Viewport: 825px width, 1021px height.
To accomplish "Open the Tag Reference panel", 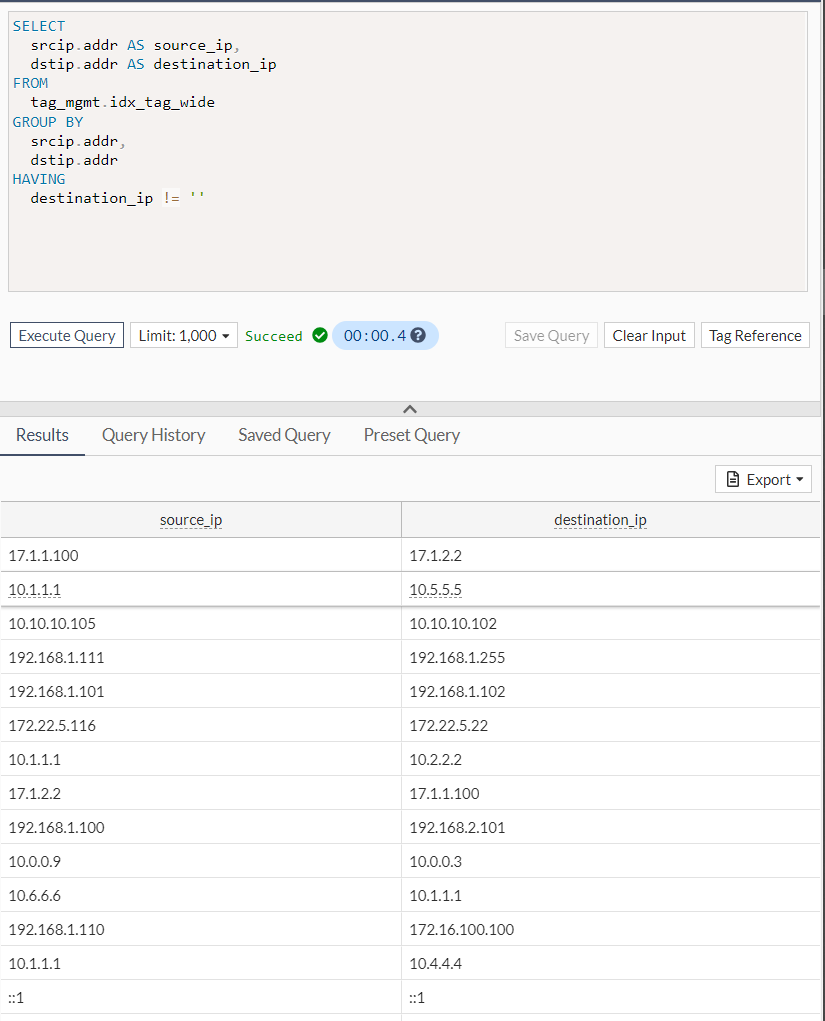I will 754,335.
